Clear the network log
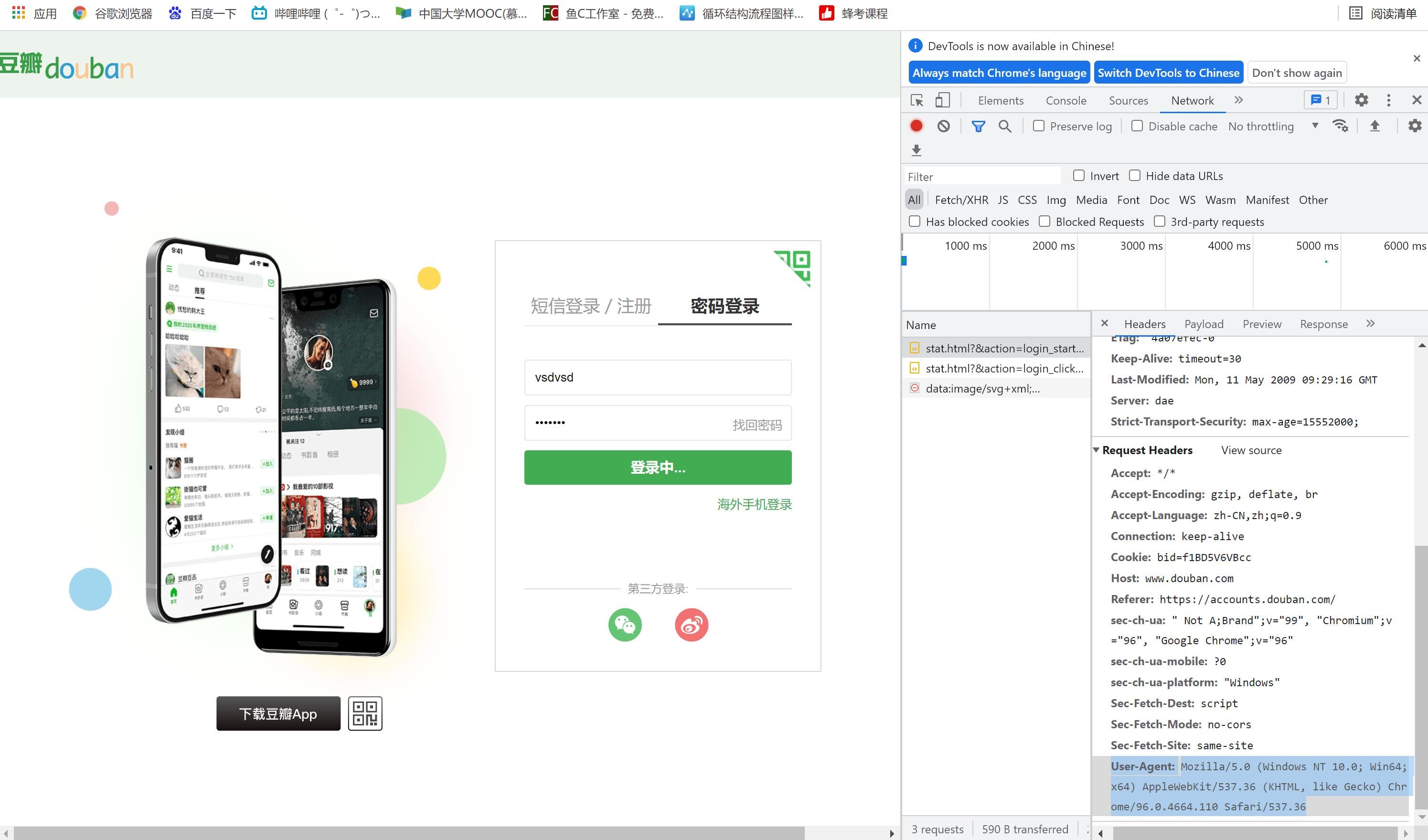This screenshot has height=840, width=1428. 943,126
